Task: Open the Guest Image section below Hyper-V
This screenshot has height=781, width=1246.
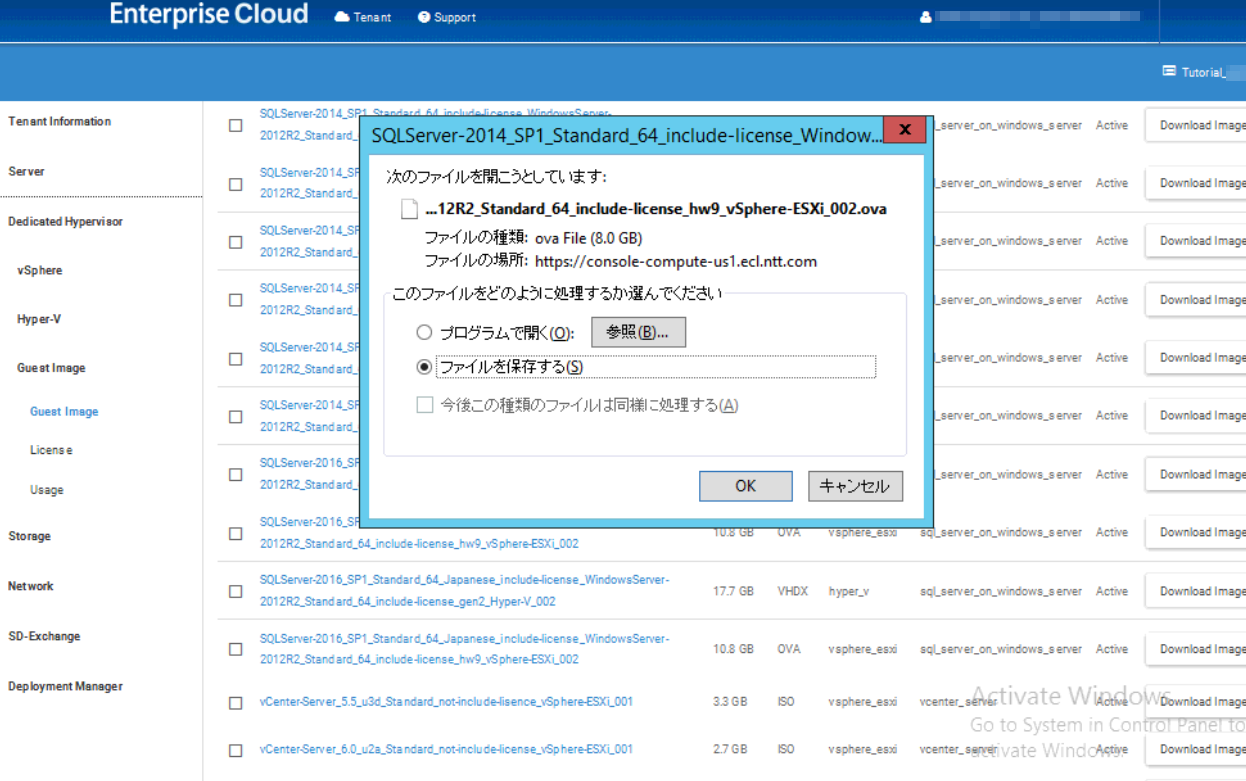Action: click(x=51, y=368)
